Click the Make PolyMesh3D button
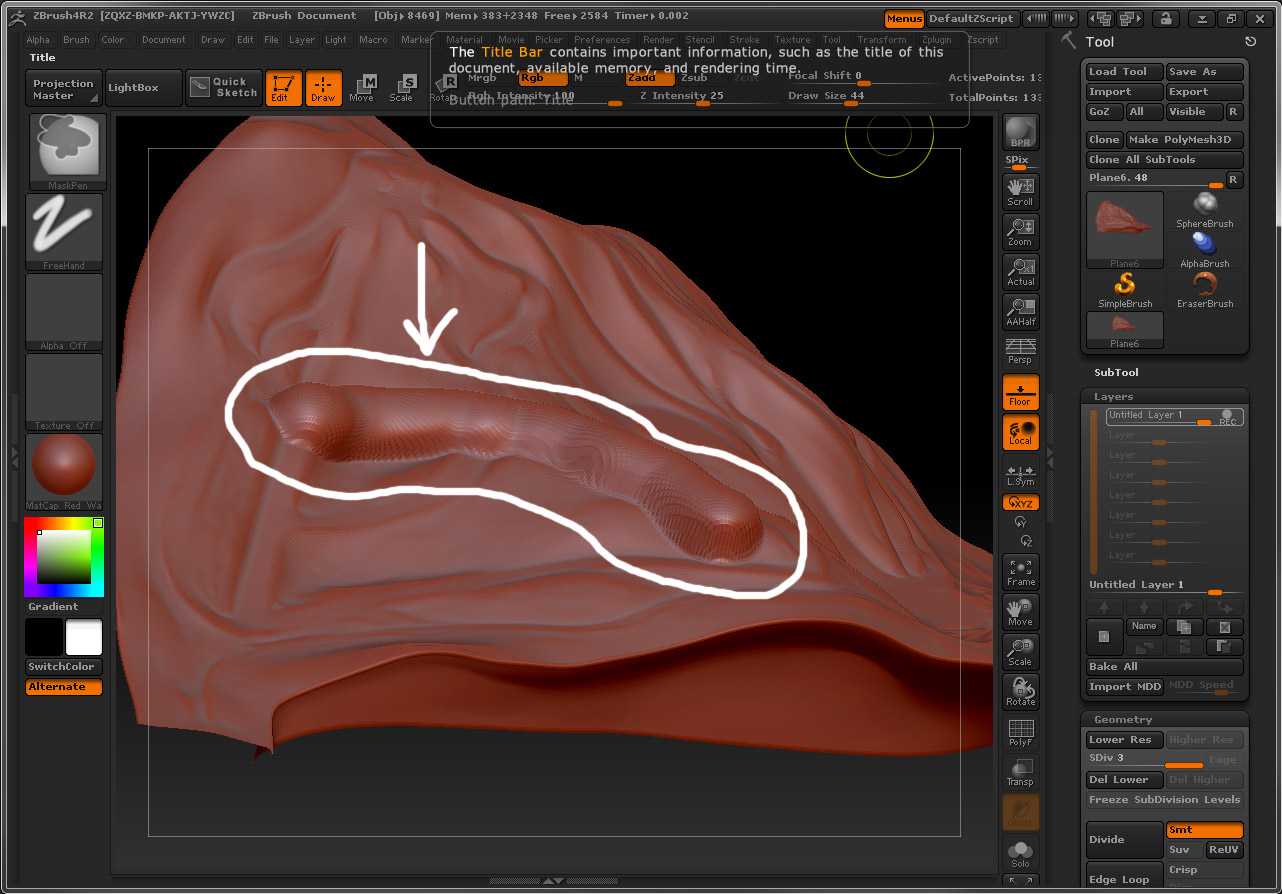Image resolution: width=1282 pixels, height=894 pixels. (1184, 140)
